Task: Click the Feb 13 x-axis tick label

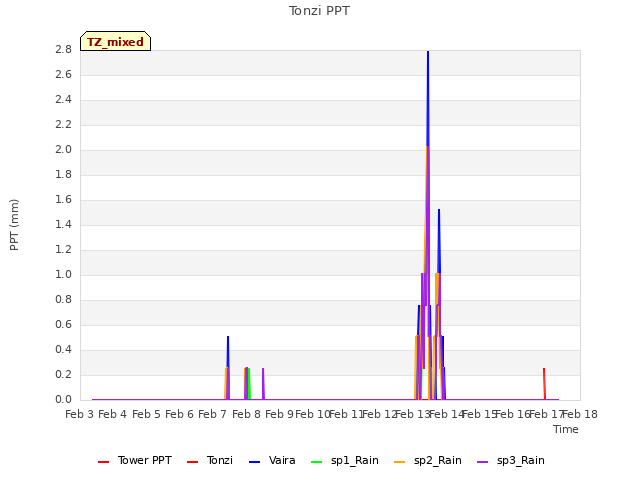Action: point(413,414)
